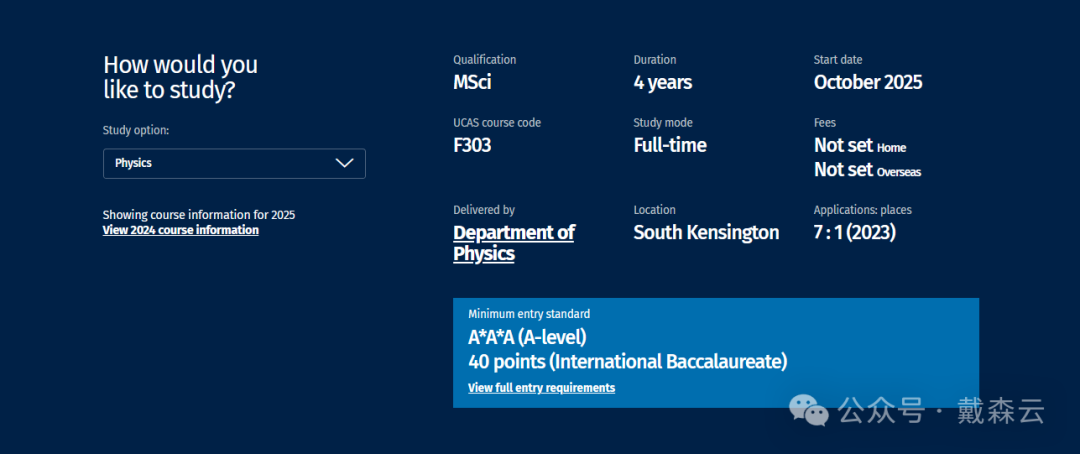Select the 4 years duration text
The height and width of the screenshot is (454, 1080).
[662, 82]
